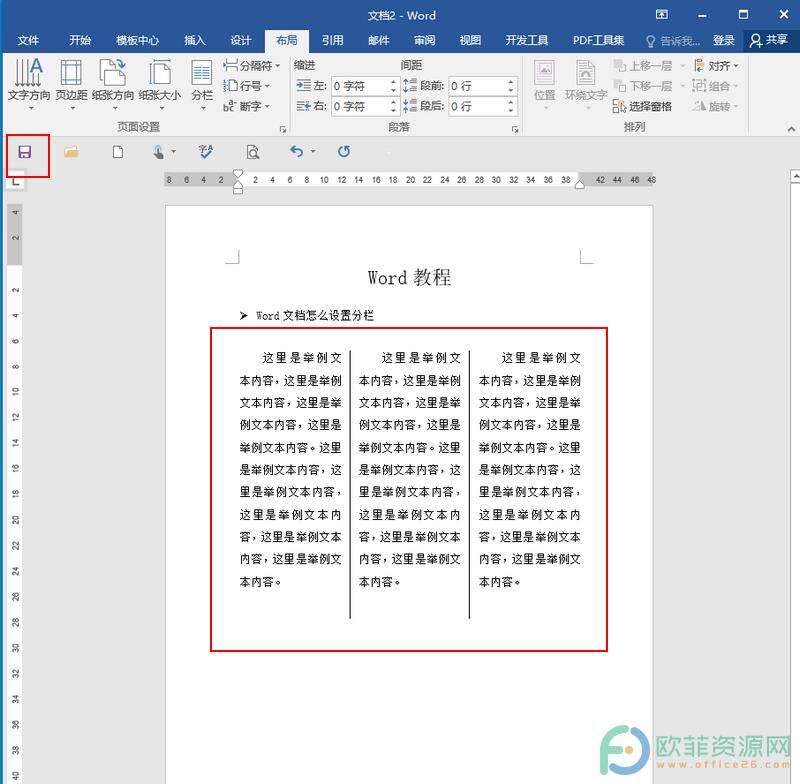
Task: Open the 选择窗格 selection pane
Action: [643, 106]
